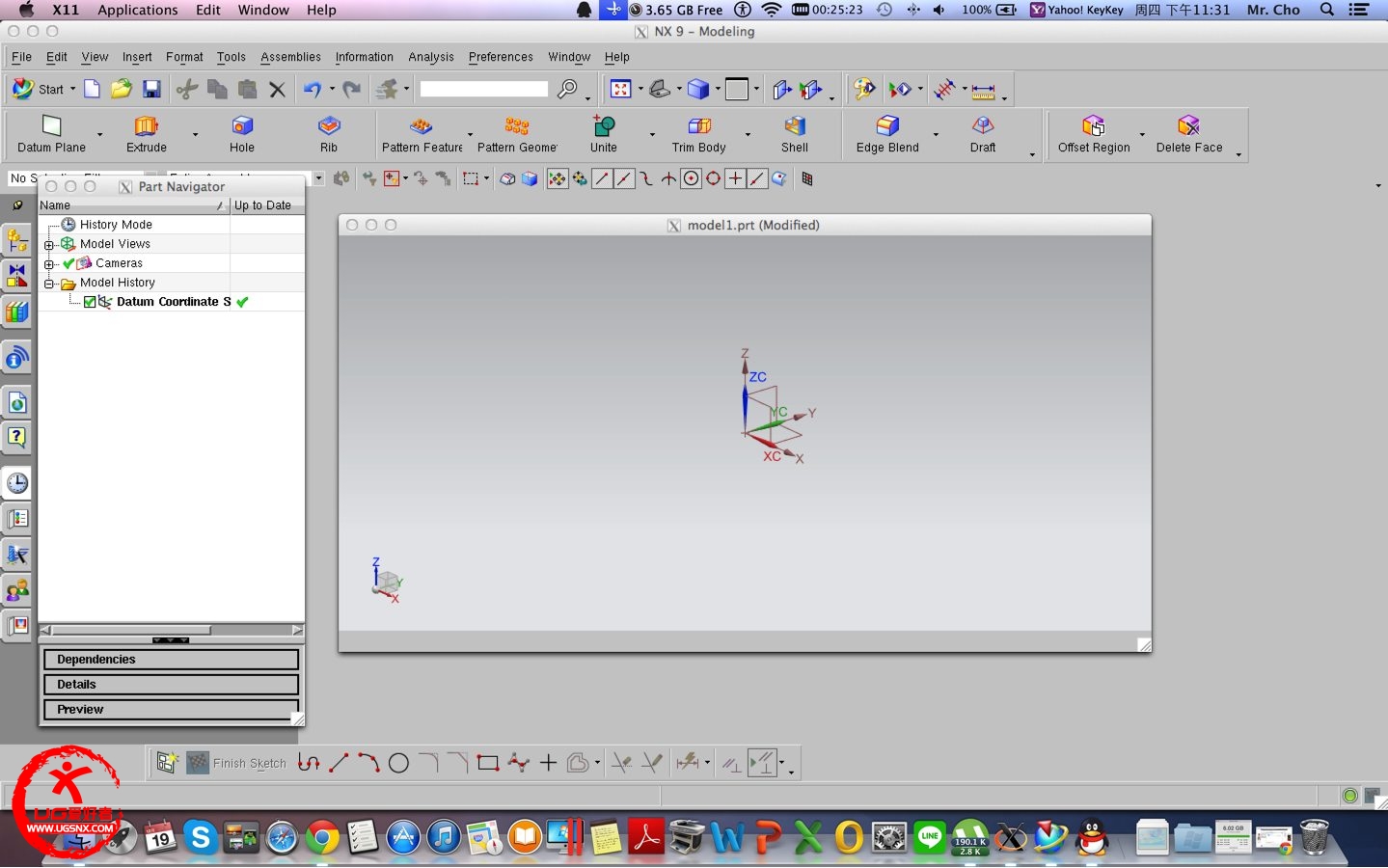Screen dimensions: 1388x868
Task: Open the Preferences menu
Action: click(501, 57)
